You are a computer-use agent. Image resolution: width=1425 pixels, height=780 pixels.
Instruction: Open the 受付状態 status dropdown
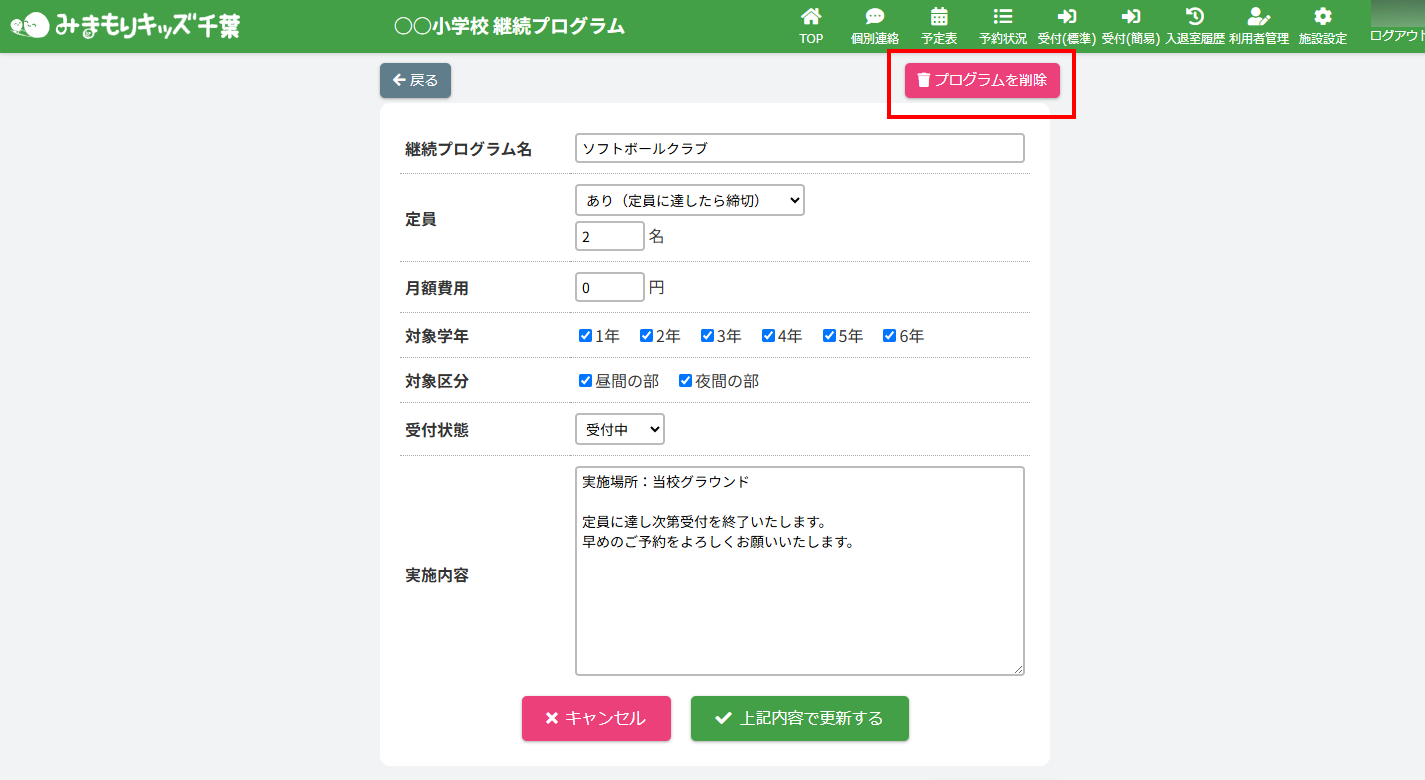pyautogui.click(x=619, y=429)
